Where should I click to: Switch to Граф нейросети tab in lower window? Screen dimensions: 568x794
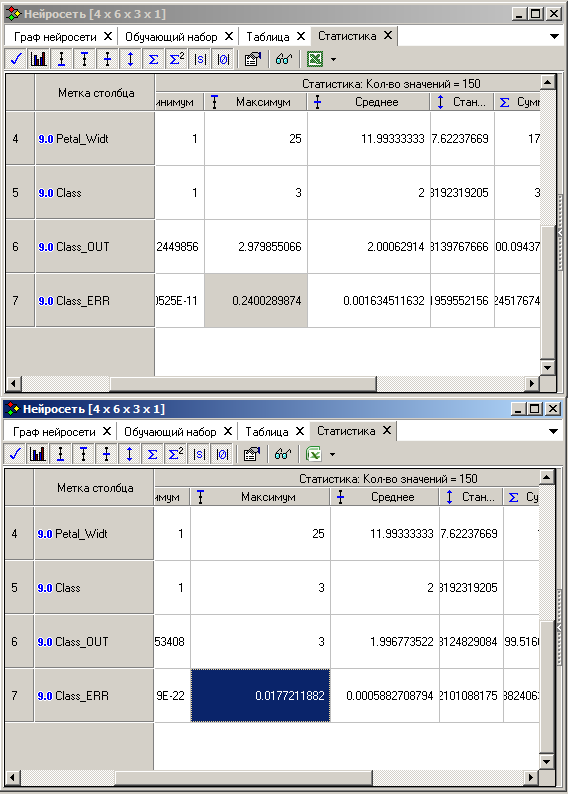tap(54, 432)
